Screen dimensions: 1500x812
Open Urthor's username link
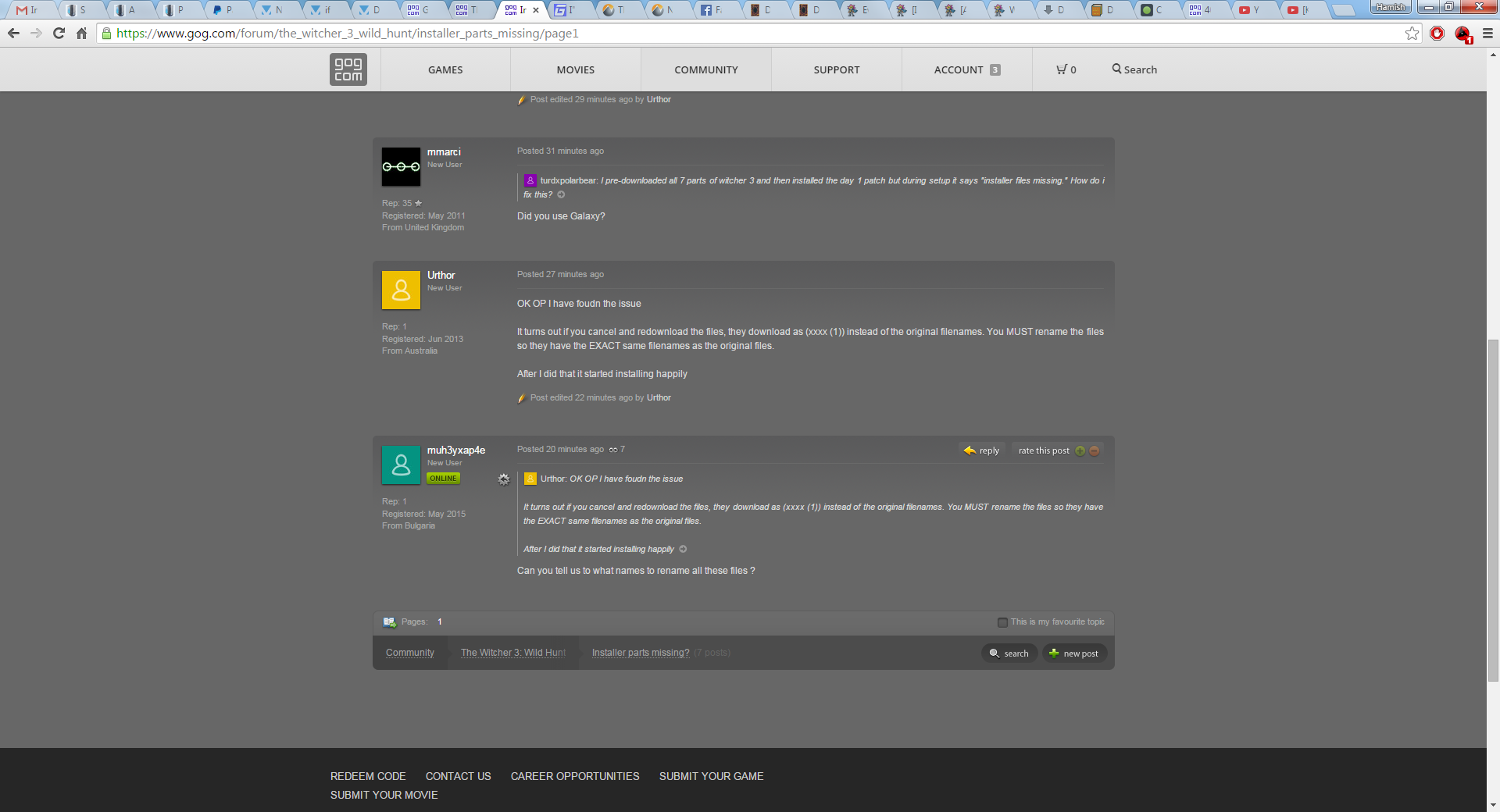441,275
